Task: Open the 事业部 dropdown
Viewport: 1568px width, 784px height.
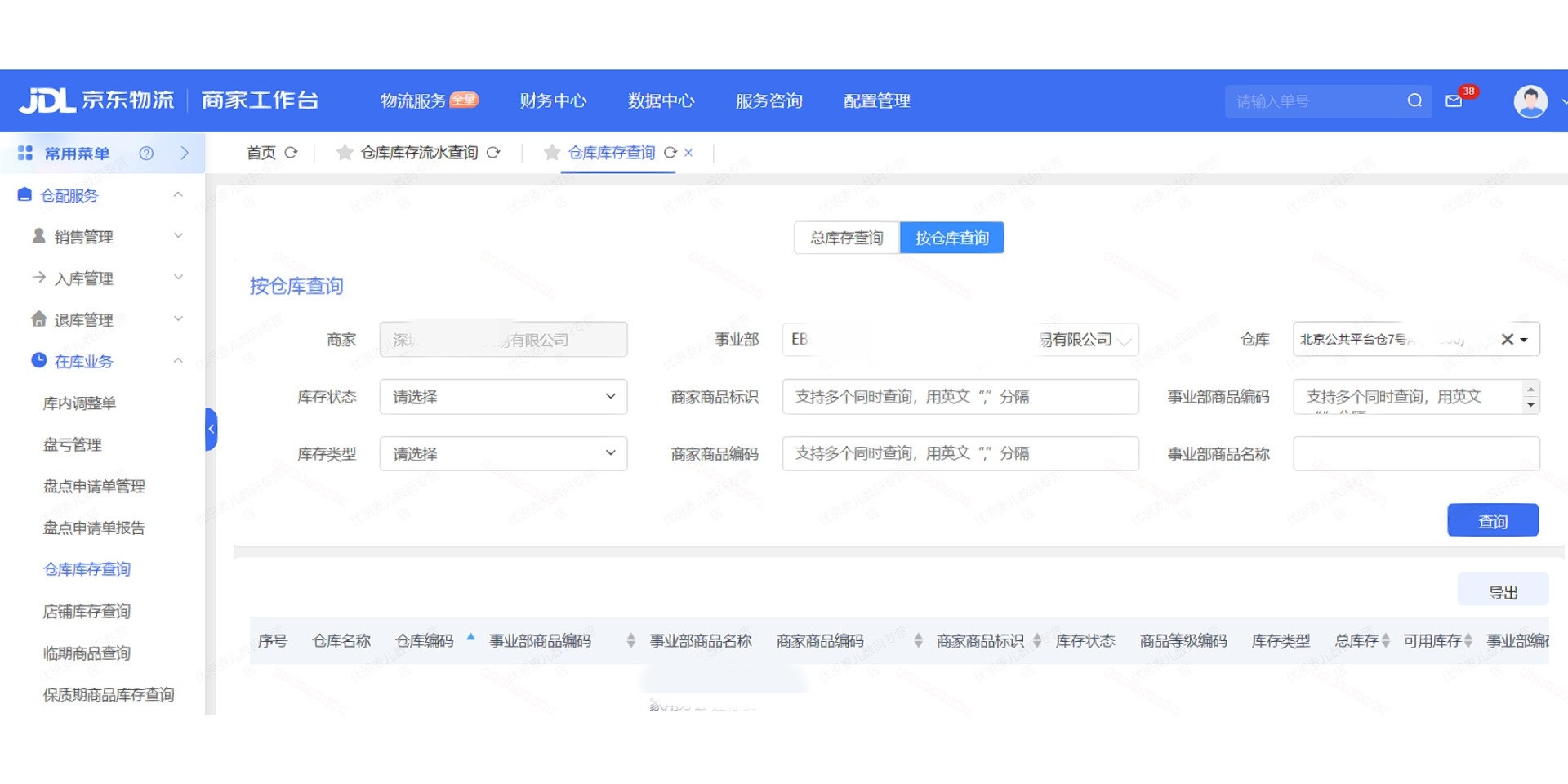Action: 960,339
